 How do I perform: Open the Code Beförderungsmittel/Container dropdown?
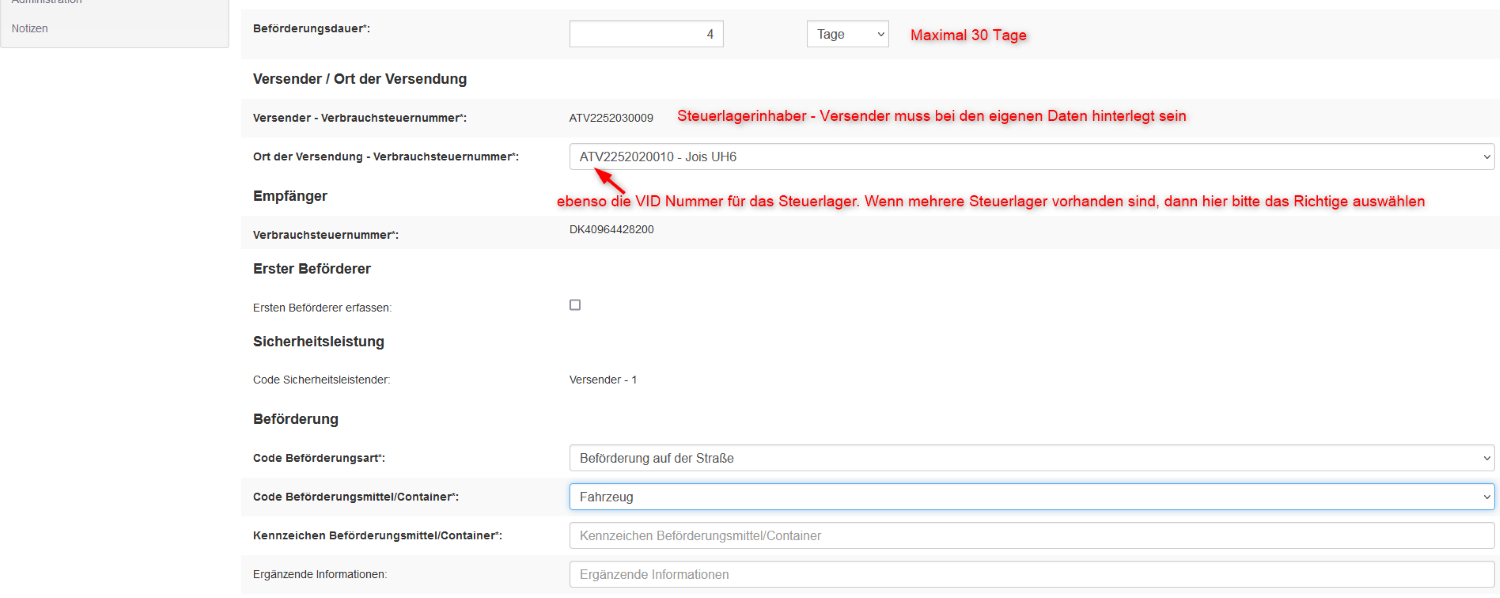[x=1030, y=496]
